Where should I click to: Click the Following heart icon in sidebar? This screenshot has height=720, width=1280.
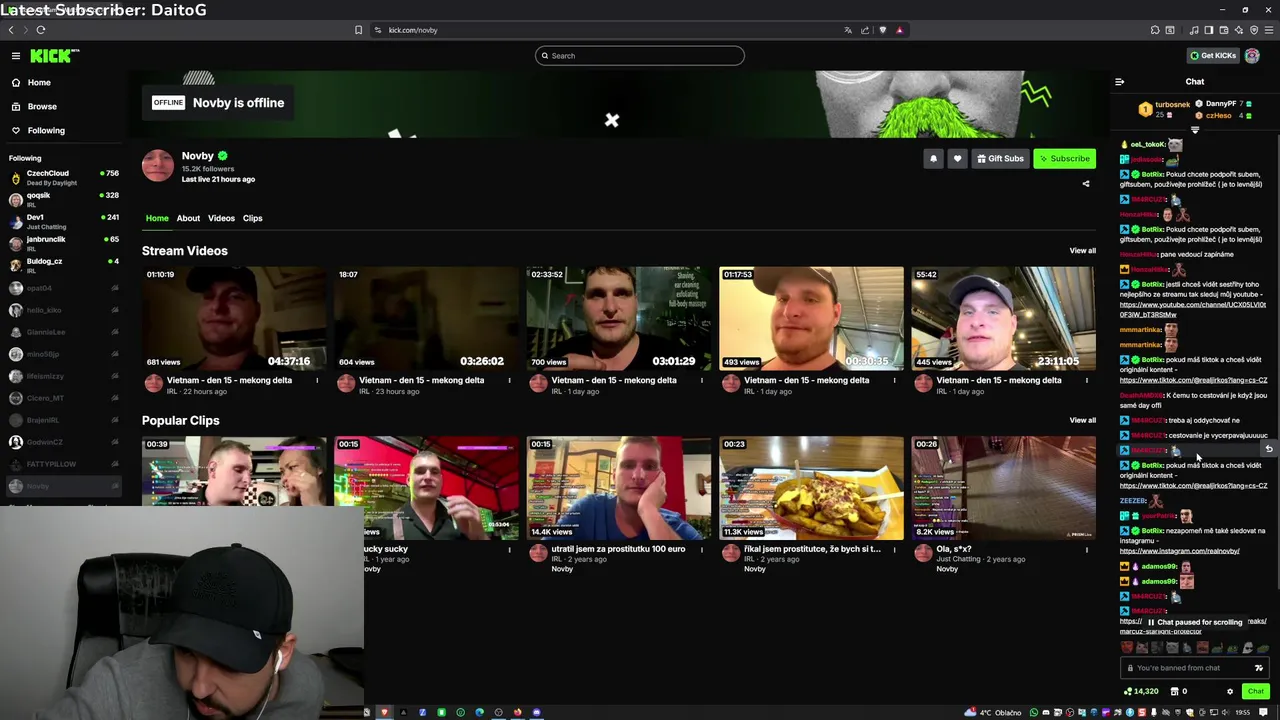[16, 130]
